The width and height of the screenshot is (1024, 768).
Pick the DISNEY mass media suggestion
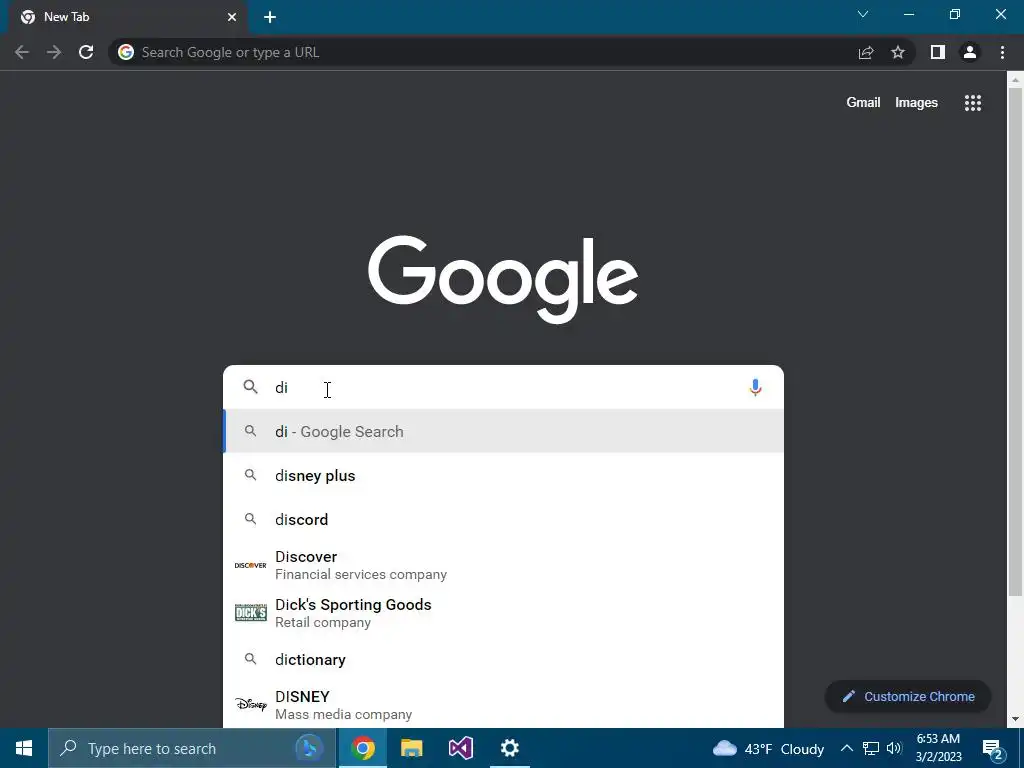coord(504,705)
